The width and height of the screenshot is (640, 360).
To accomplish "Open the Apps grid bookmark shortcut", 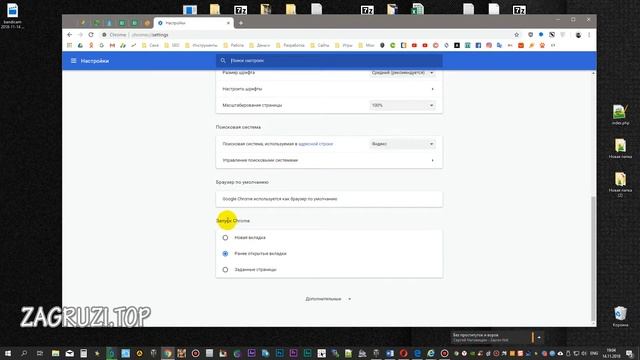I will click(69, 45).
